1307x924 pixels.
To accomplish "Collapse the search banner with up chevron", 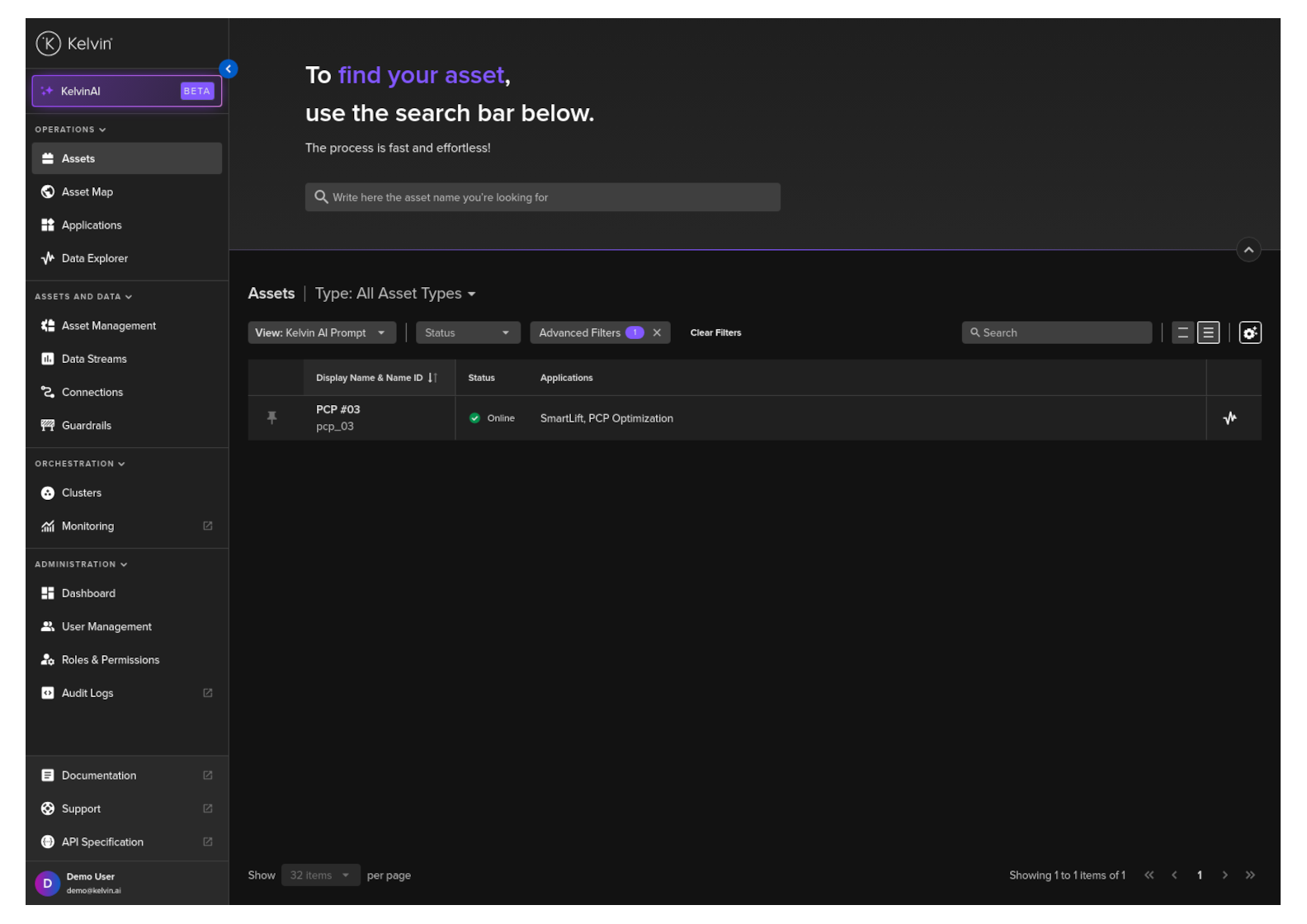I will click(x=1248, y=250).
